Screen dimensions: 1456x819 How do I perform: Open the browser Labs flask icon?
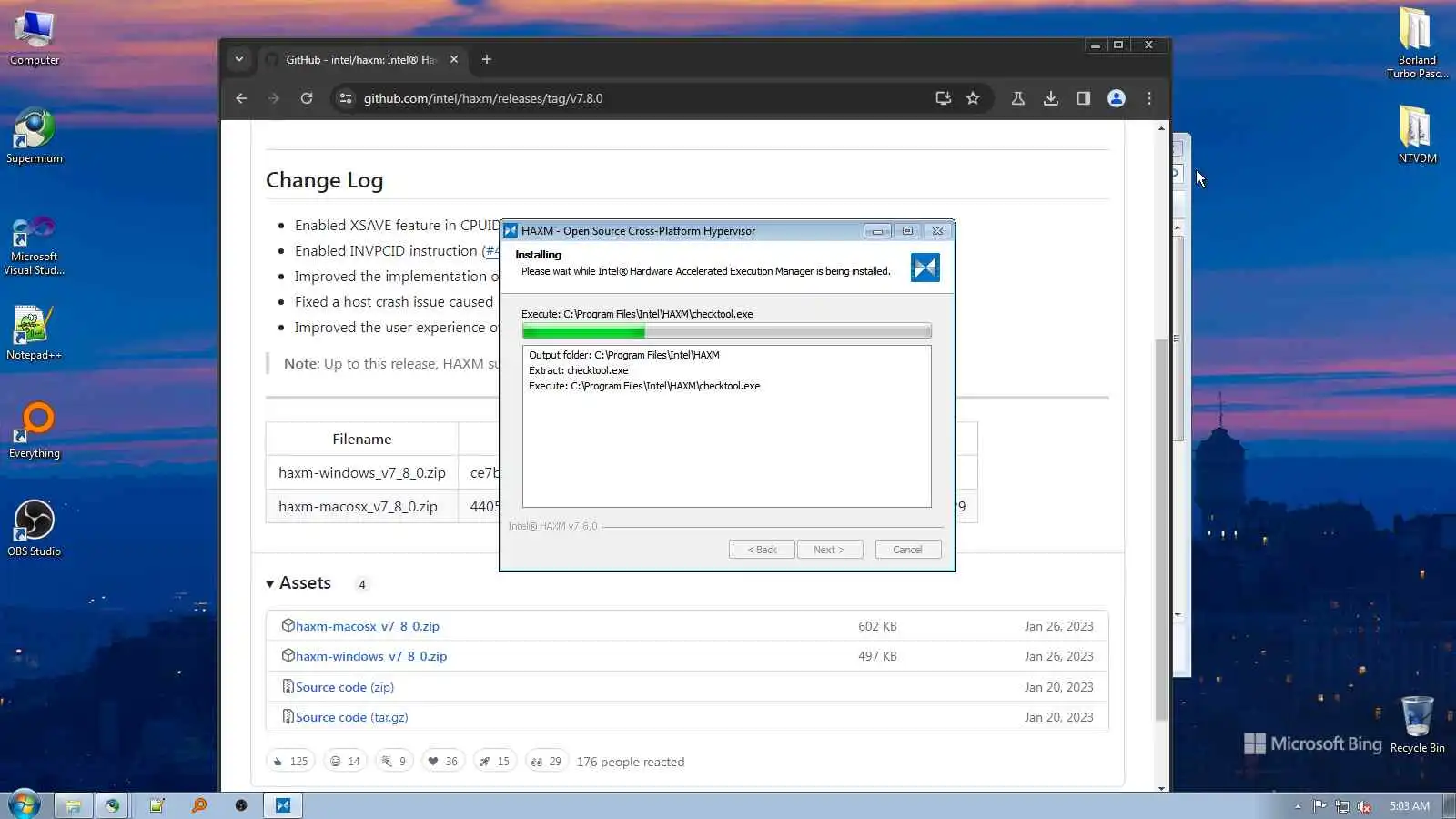point(1018,98)
